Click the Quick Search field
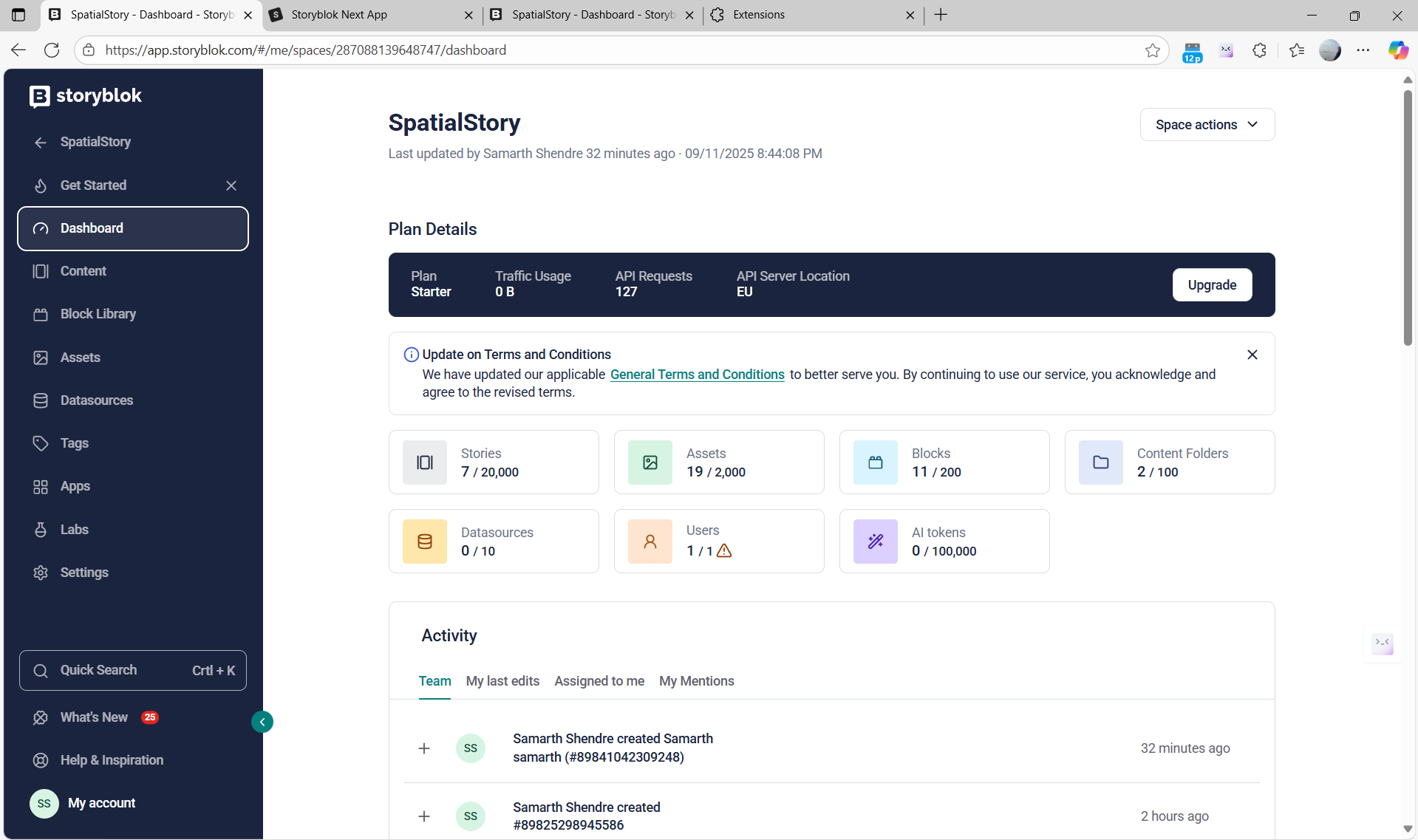 click(133, 670)
